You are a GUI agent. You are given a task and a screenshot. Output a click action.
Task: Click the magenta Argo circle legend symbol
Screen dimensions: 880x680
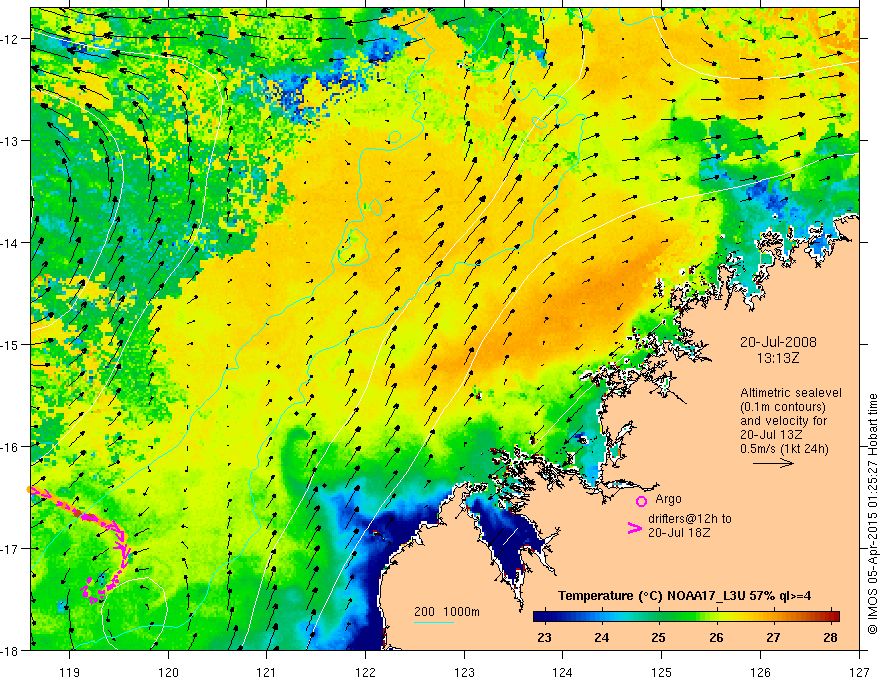641,501
